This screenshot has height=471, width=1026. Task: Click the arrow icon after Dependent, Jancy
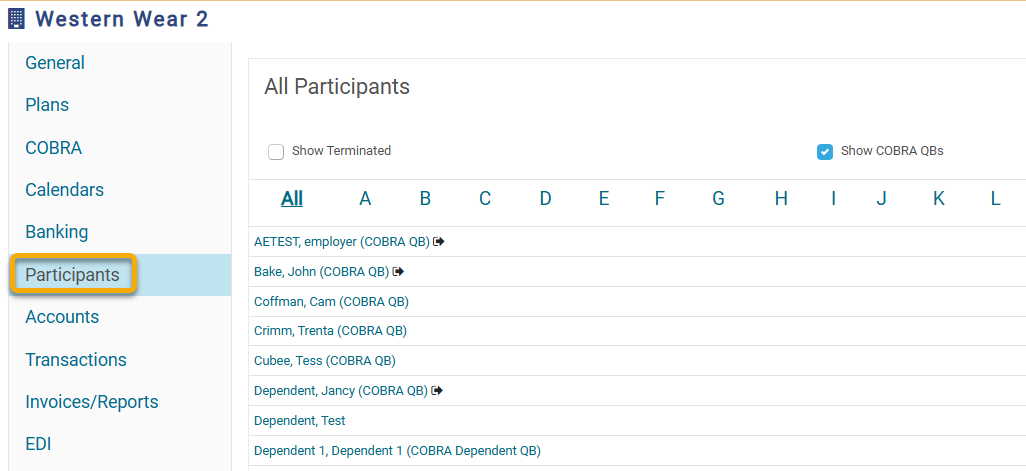[x=438, y=391]
